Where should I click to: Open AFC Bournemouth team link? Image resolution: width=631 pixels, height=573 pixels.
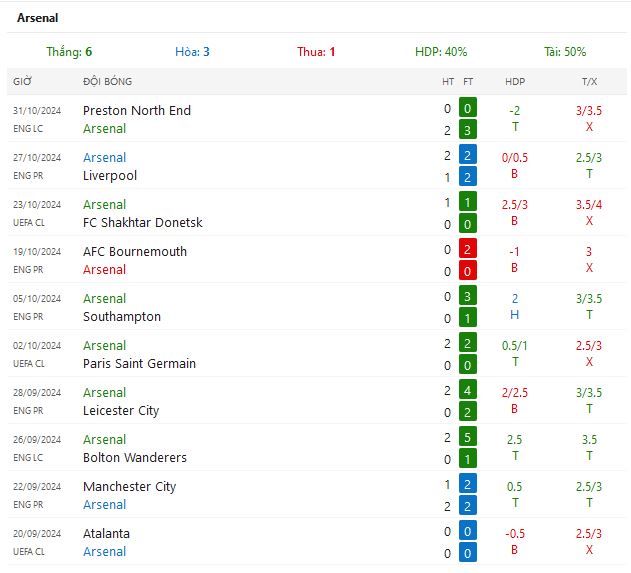point(135,251)
